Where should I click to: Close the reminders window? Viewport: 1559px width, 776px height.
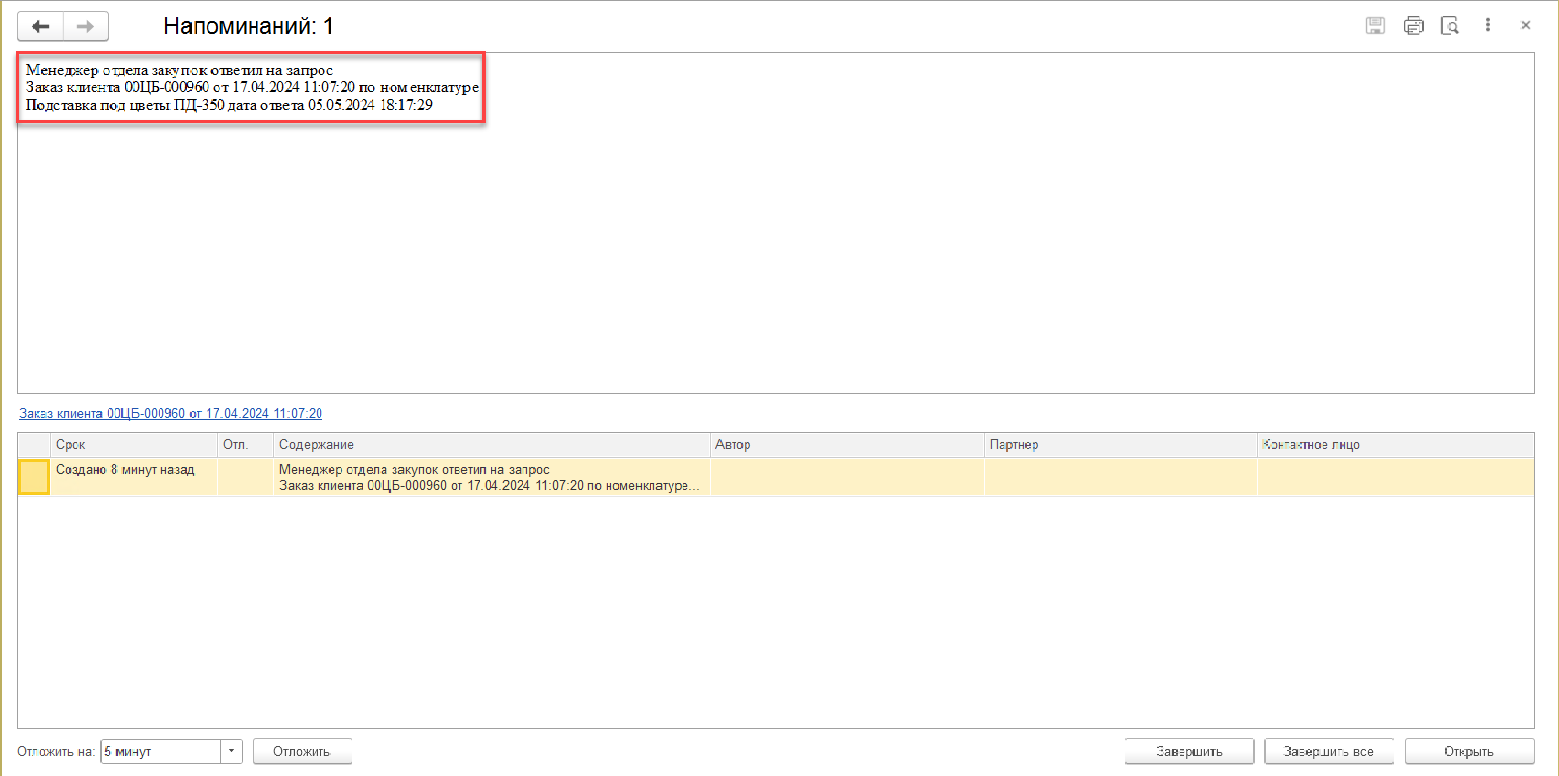click(x=1526, y=26)
